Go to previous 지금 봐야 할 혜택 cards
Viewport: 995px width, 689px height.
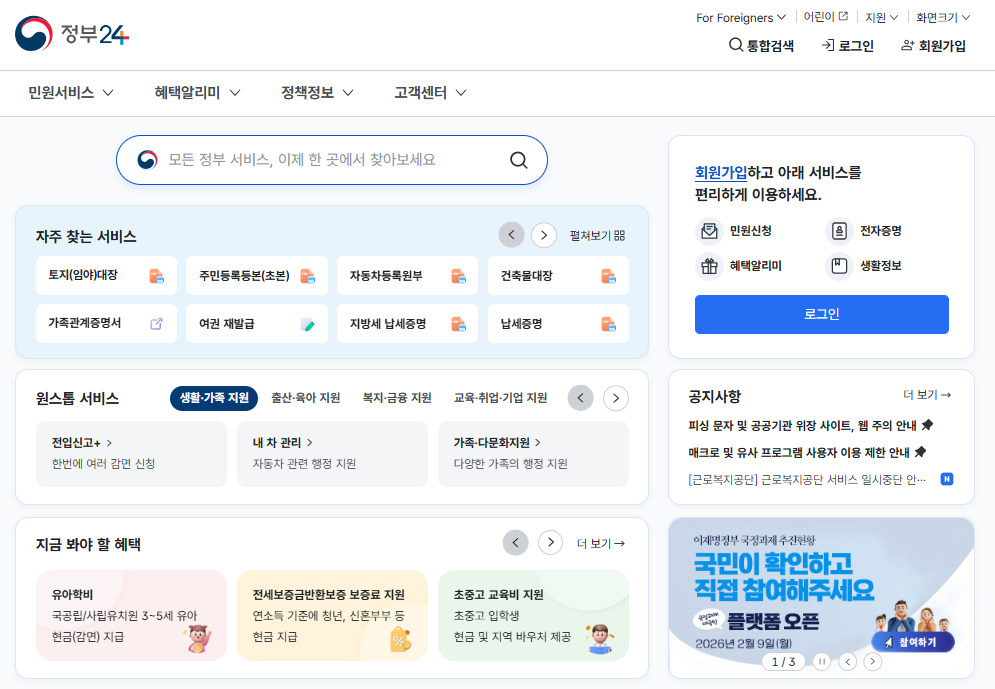(515, 542)
